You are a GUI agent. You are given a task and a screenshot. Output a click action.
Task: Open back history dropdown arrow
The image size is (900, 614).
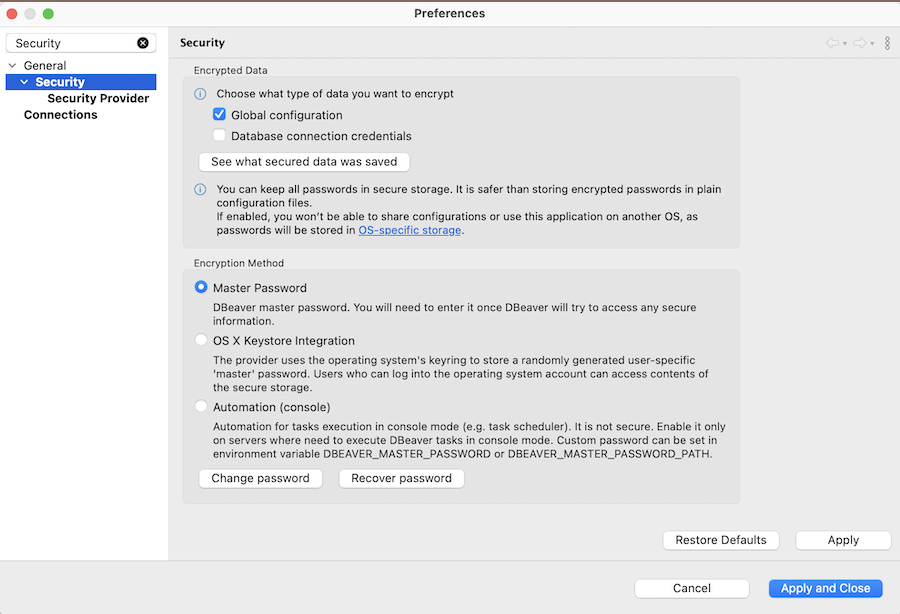click(845, 44)
